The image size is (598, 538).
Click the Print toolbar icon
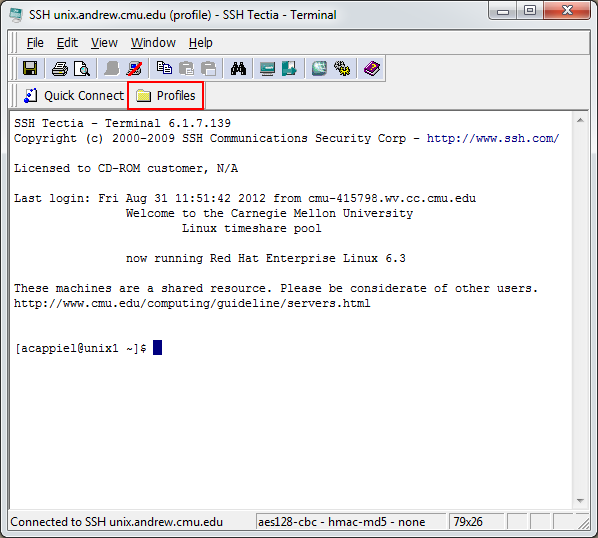59,69
